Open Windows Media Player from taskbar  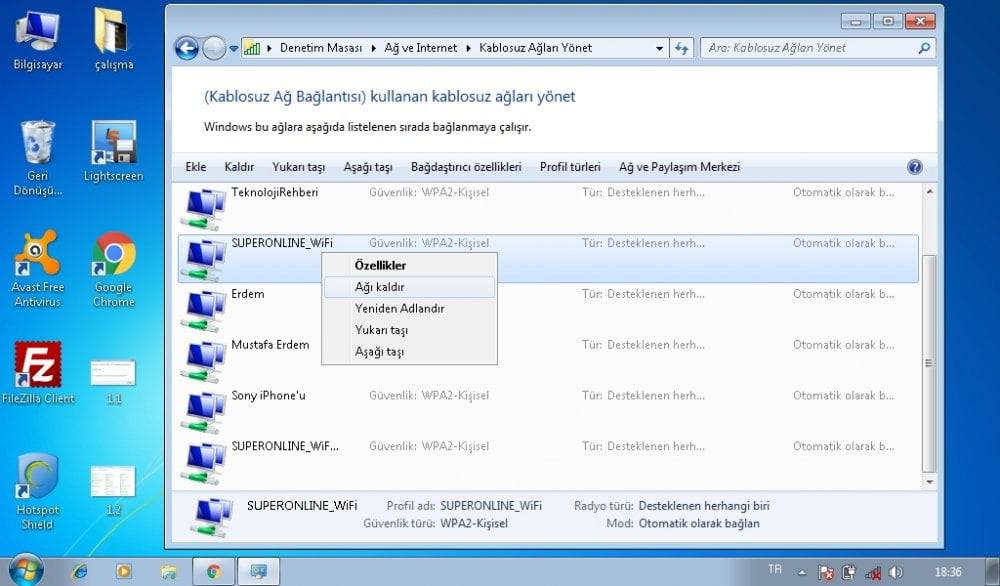[124, 571]
